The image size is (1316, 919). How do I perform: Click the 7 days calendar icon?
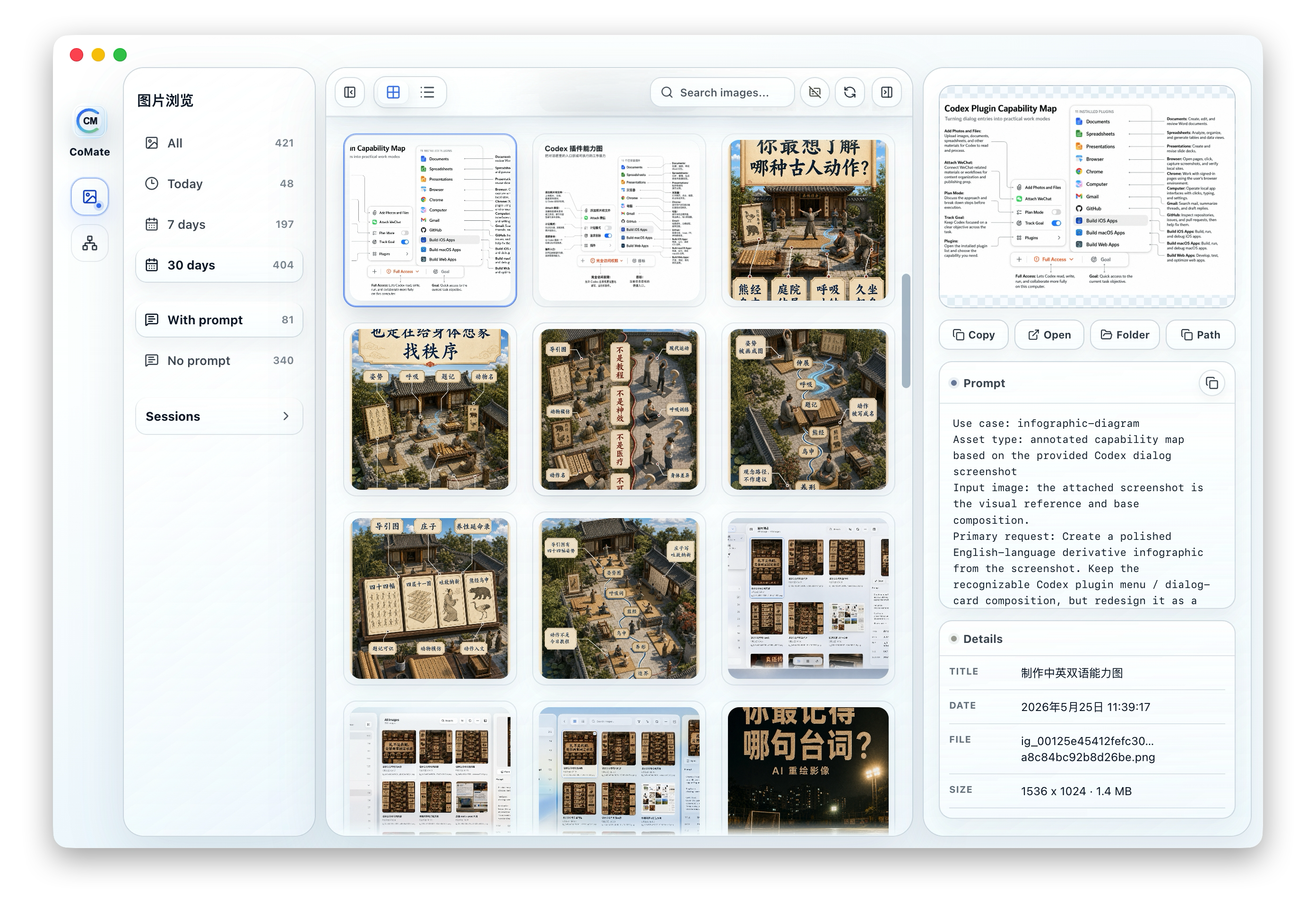coord(151,224)
